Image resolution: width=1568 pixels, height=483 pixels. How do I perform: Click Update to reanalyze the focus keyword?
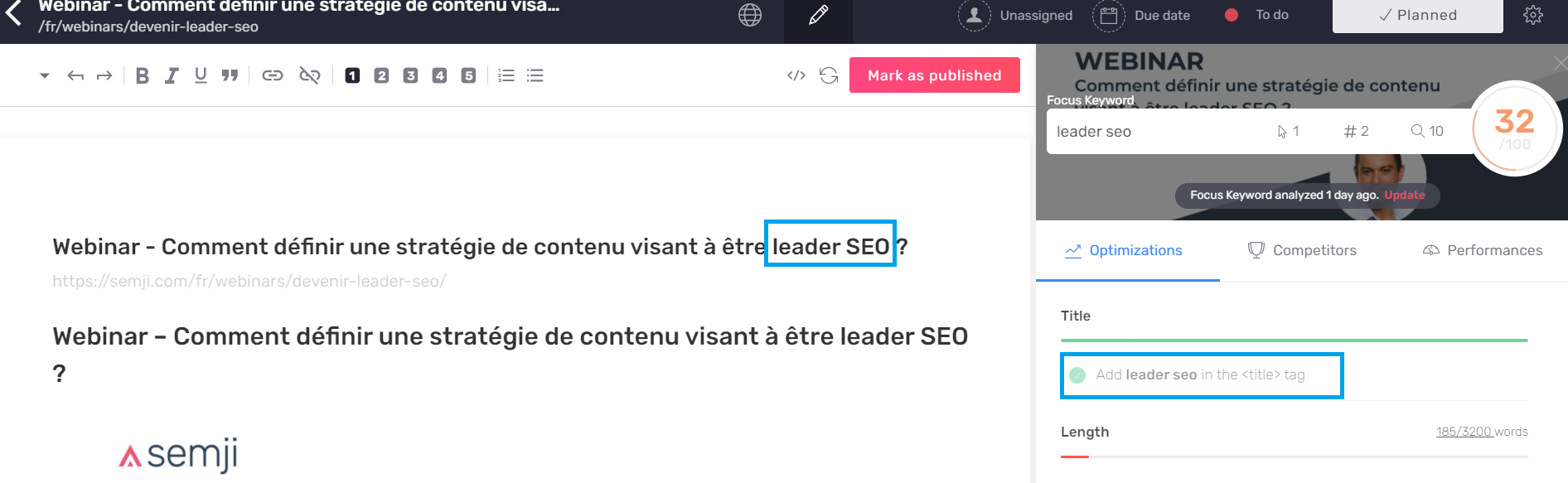pos(1405,195)
